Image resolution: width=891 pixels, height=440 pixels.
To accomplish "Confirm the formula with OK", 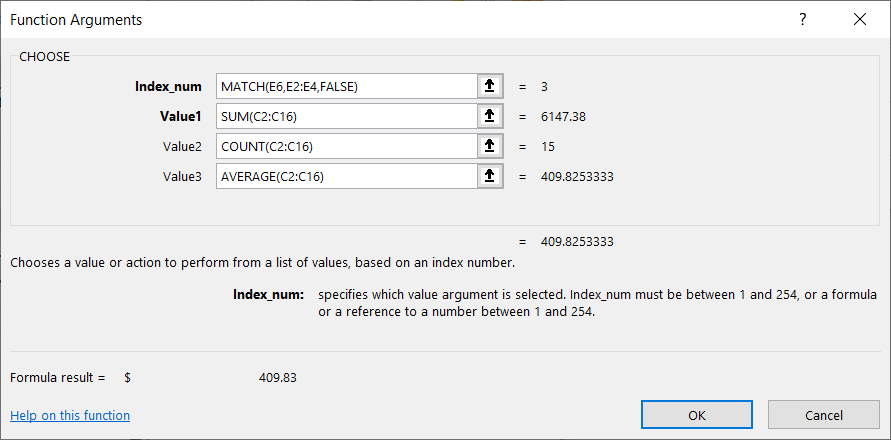I will tap(697, 415).
